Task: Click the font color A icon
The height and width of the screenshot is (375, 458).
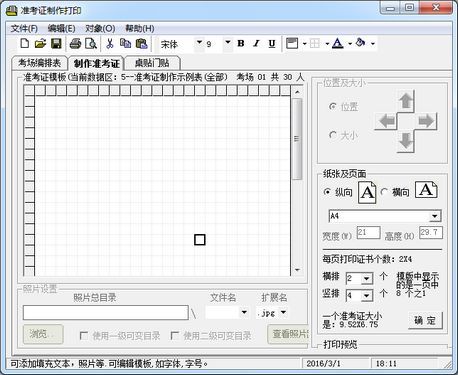Action: [338, 43]
